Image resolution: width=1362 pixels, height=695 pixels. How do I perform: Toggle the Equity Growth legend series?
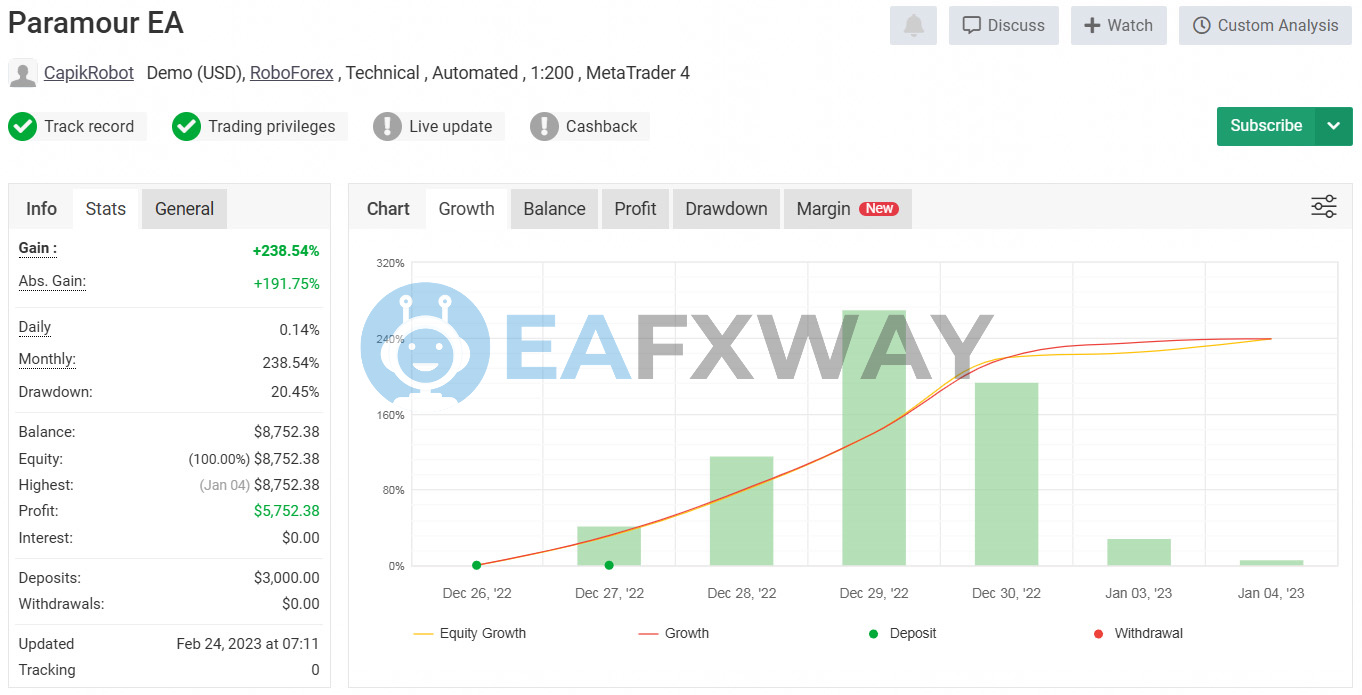tap(470, 633)
